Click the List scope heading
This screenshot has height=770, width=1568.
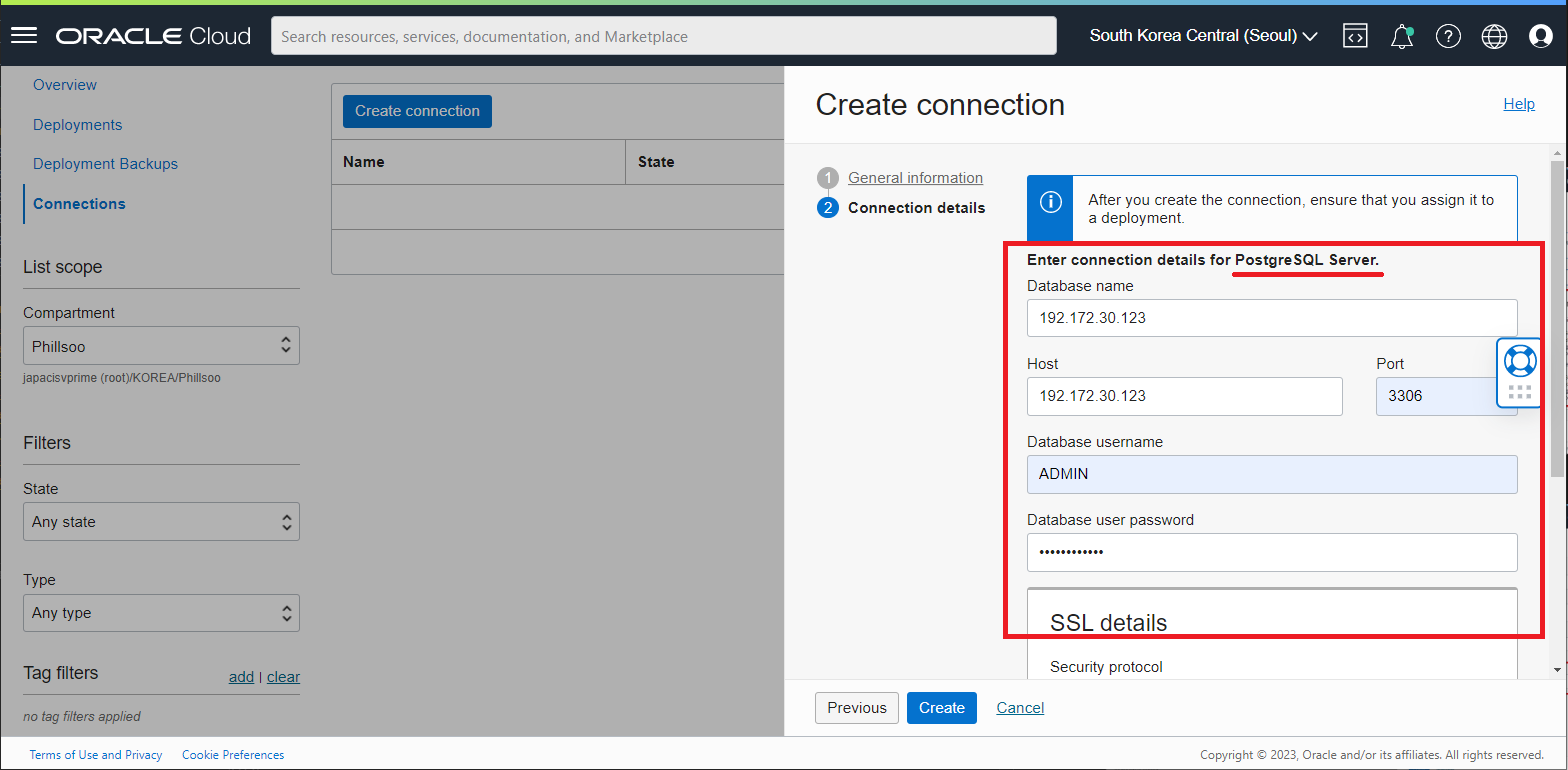point(63,267)
